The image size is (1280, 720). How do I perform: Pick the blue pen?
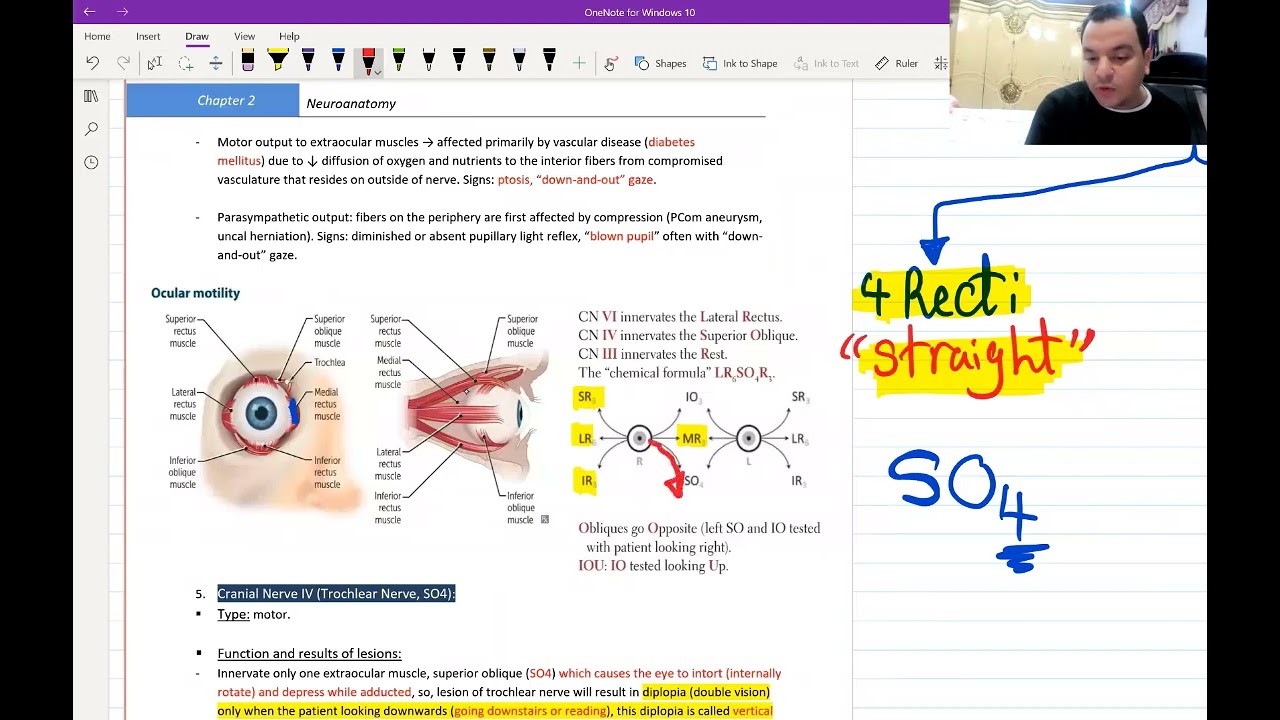337,61
